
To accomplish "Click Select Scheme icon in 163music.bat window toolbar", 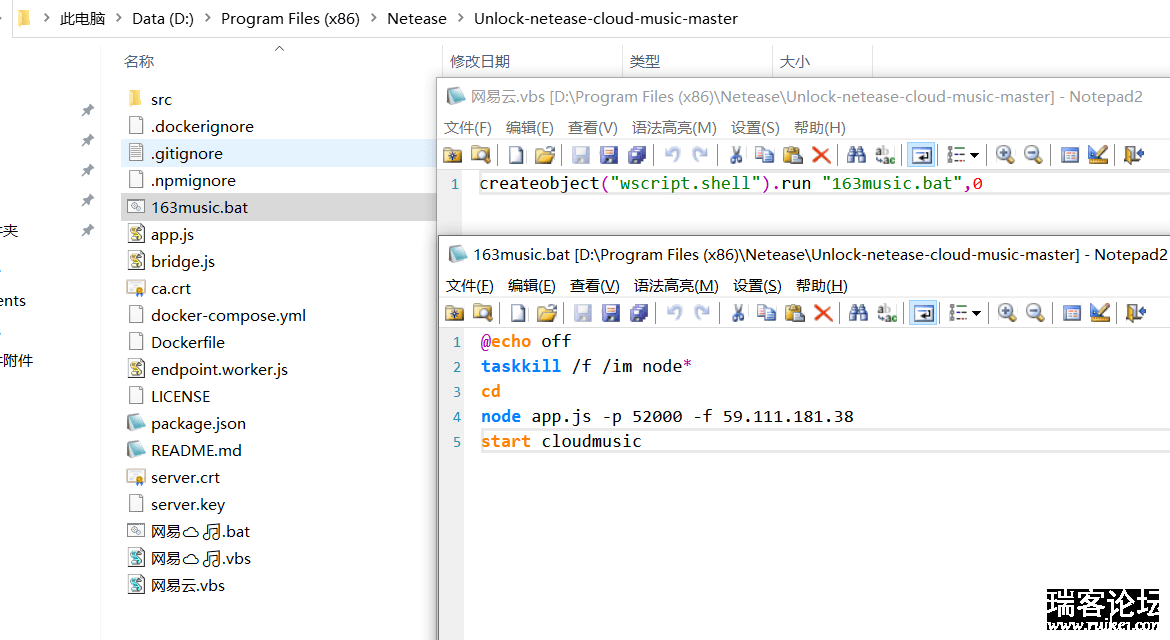I will (x=1072, y=313).
